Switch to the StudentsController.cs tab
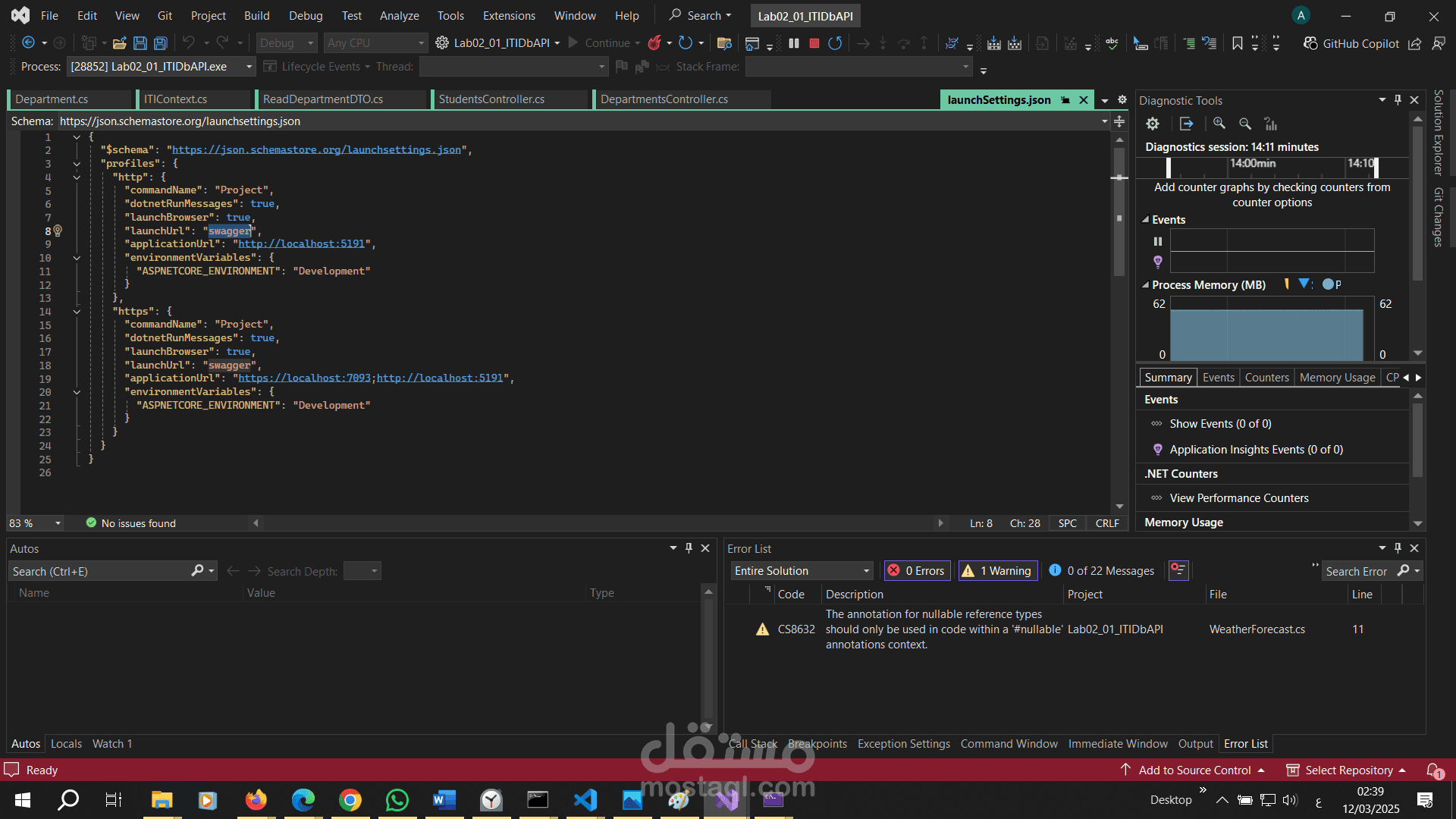Image resolution: width=1456 pixels, height=819 pixels. tap(491, 99)
